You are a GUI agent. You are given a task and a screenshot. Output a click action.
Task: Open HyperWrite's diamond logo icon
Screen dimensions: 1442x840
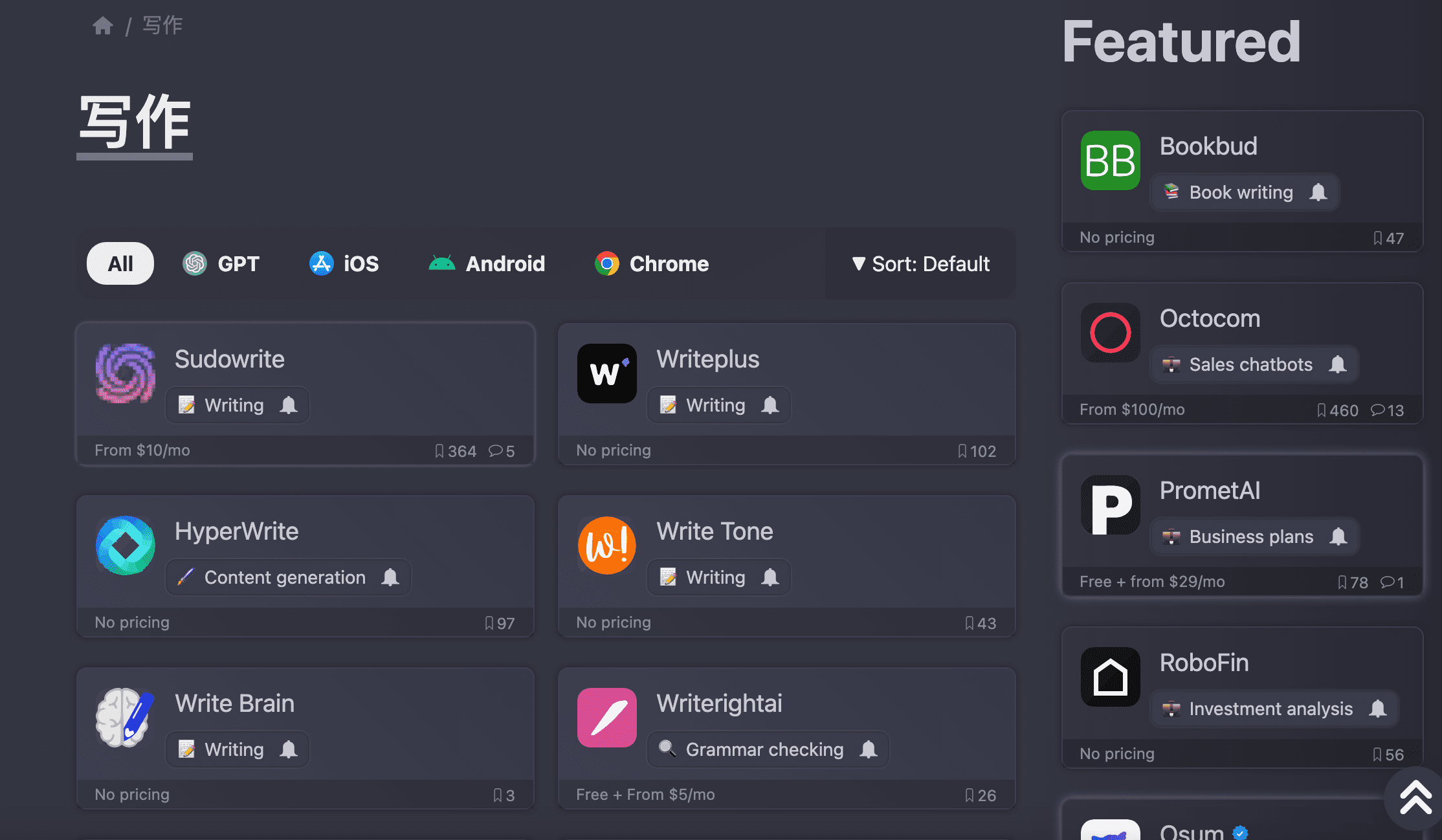[126, 546]
